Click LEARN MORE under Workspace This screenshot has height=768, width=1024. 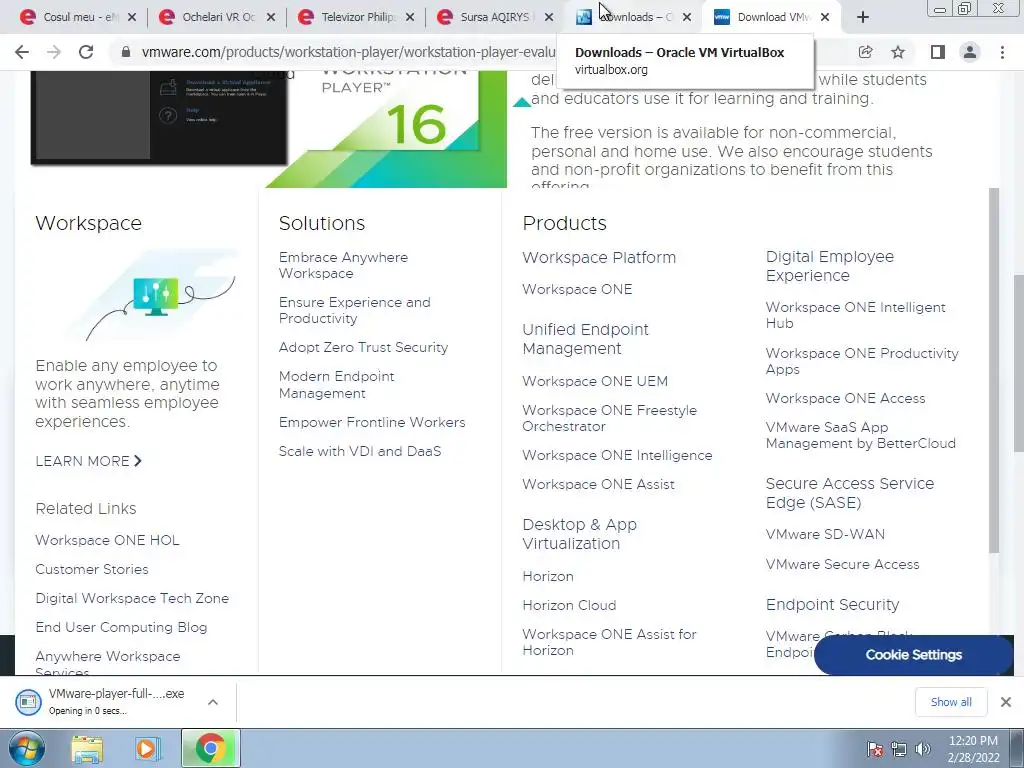88,461
